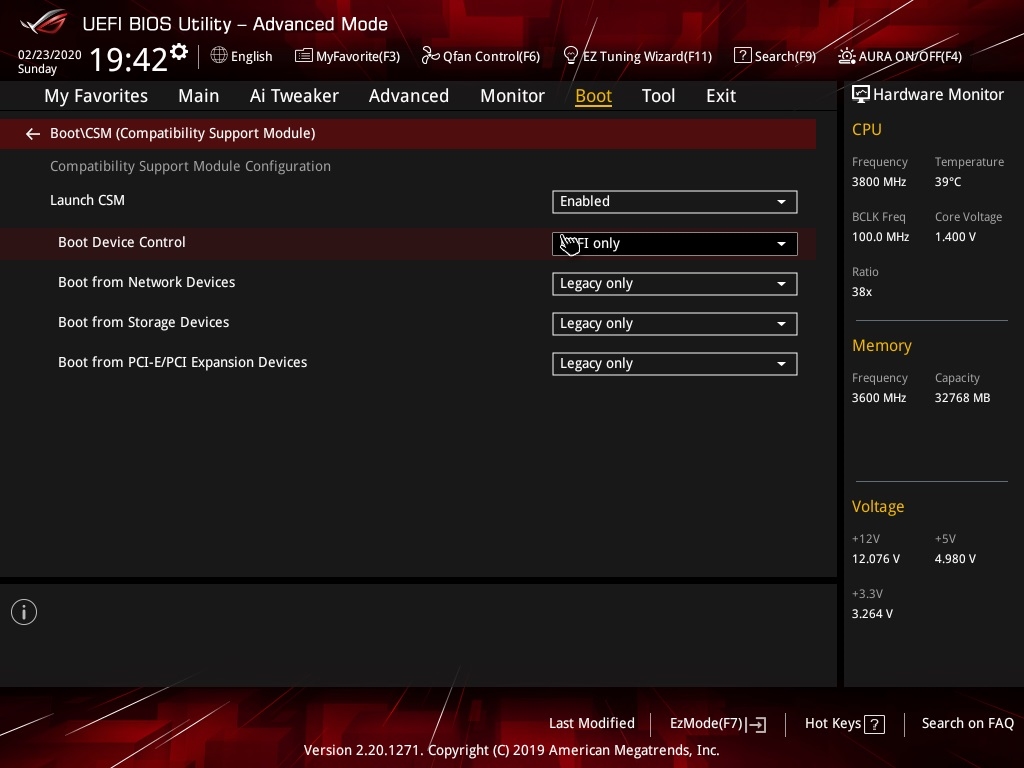Click the AURA light icon
Viewport: 1024px width, 768px height.
(x=846, y=56)
